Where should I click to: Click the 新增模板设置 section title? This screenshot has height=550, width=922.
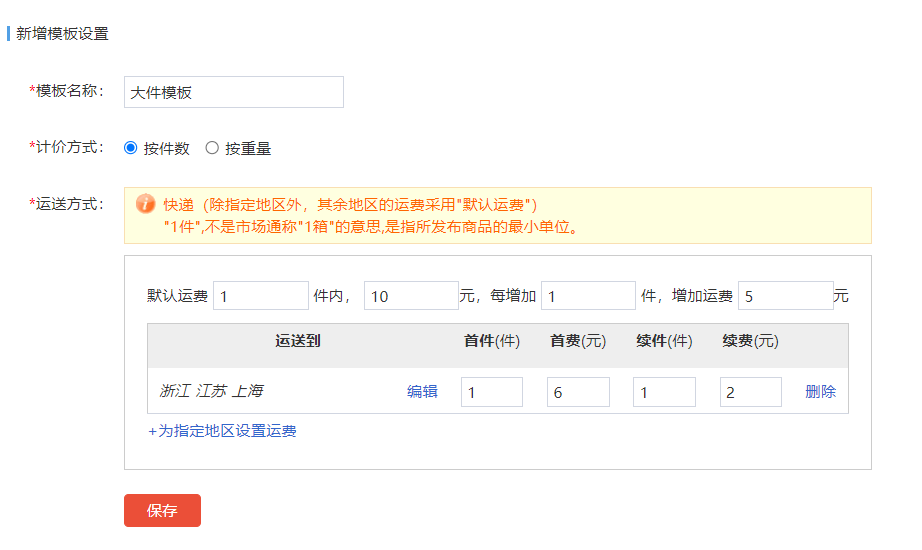[x=62, y=33]
